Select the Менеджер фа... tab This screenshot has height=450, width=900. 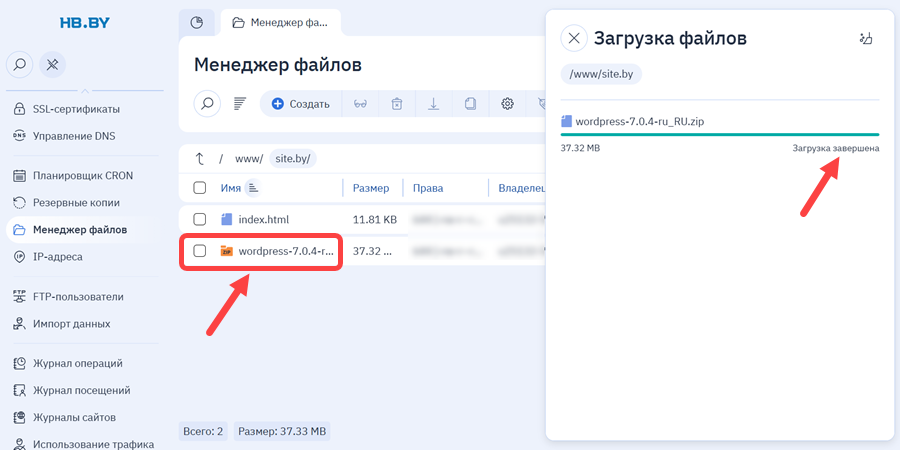pyautogui.click(x=281, y=23)
